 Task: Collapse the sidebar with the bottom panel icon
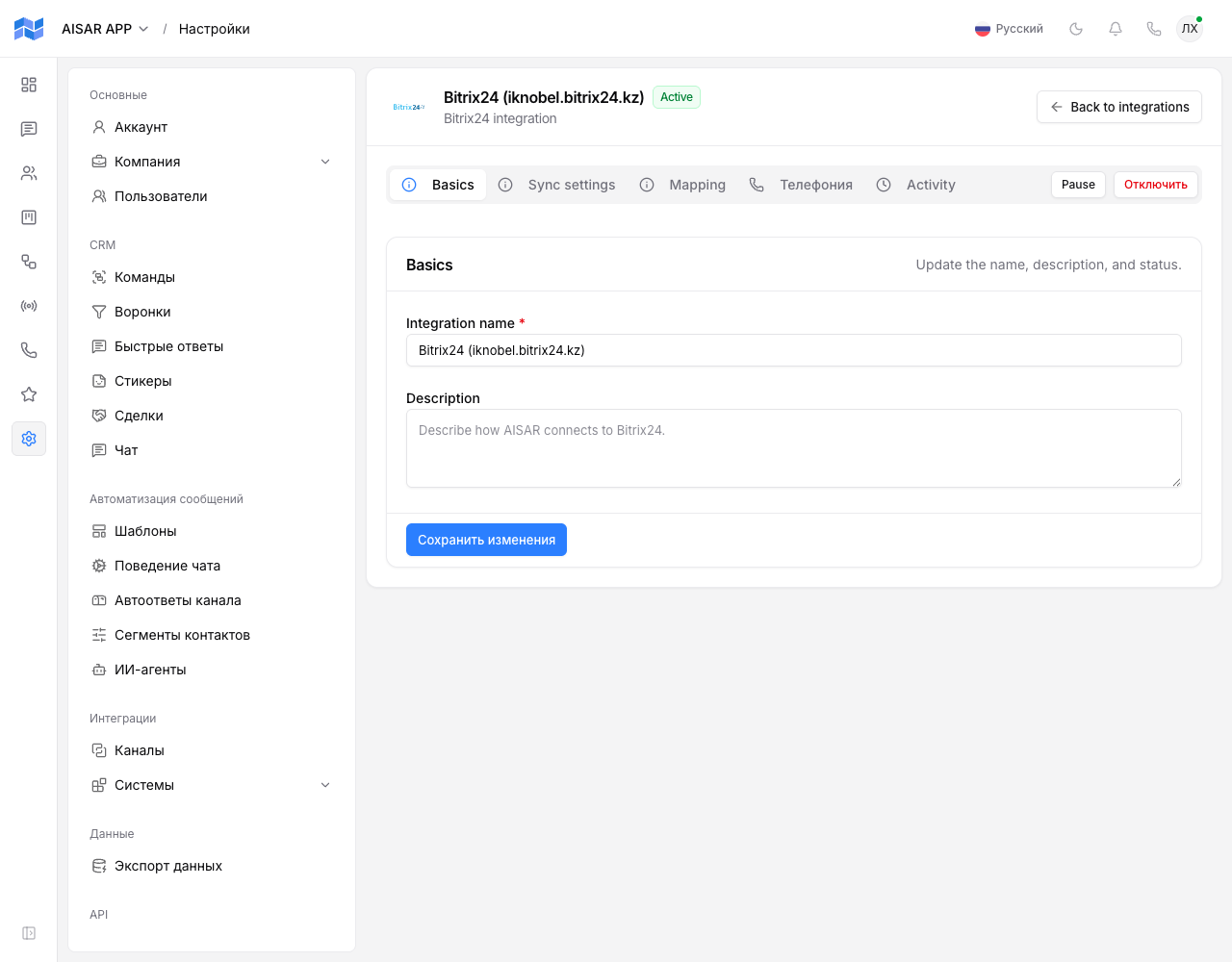pos(29,933)
